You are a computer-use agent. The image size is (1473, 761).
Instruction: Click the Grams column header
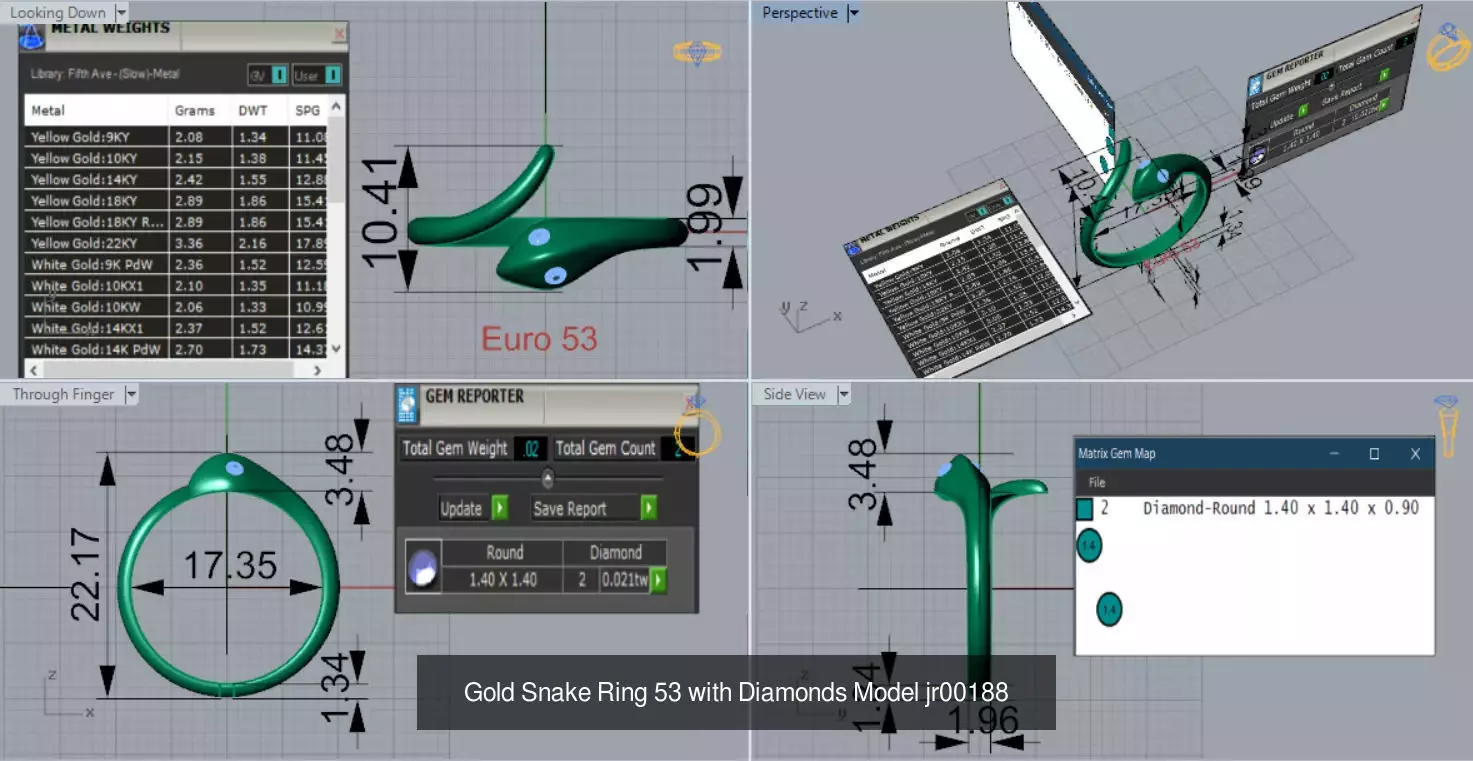click(x=199, y=110)
